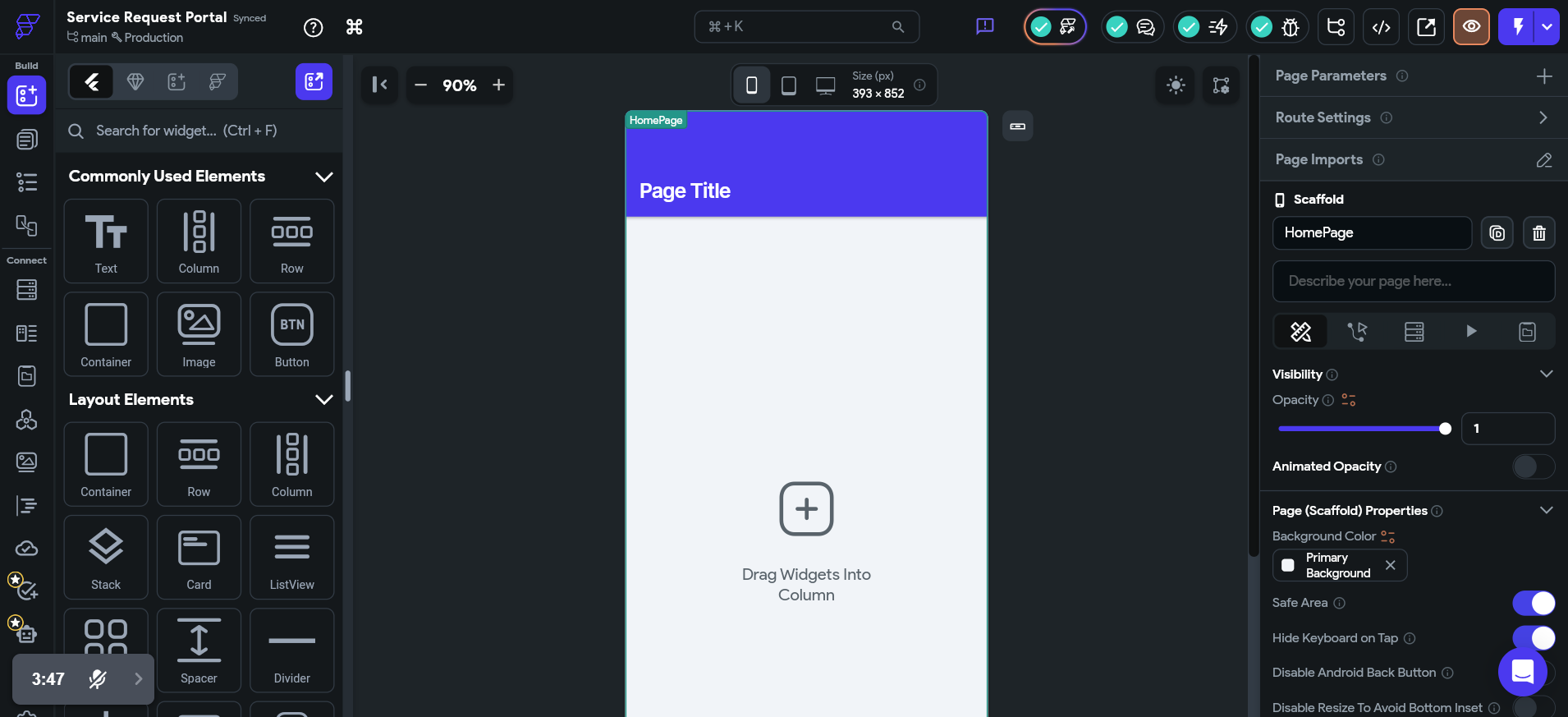
Task: Open the Widget Palette in Build sidebar
Action: [x=26, y=95]
